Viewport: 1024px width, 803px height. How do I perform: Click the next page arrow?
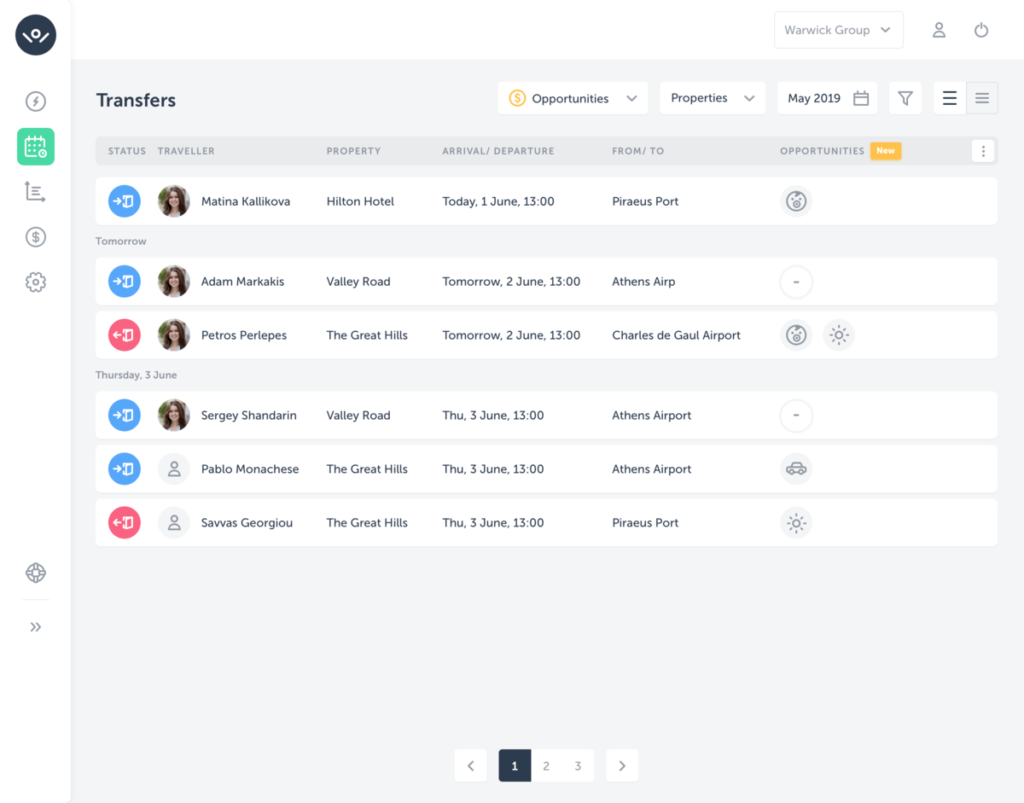(x=621, y=765)
